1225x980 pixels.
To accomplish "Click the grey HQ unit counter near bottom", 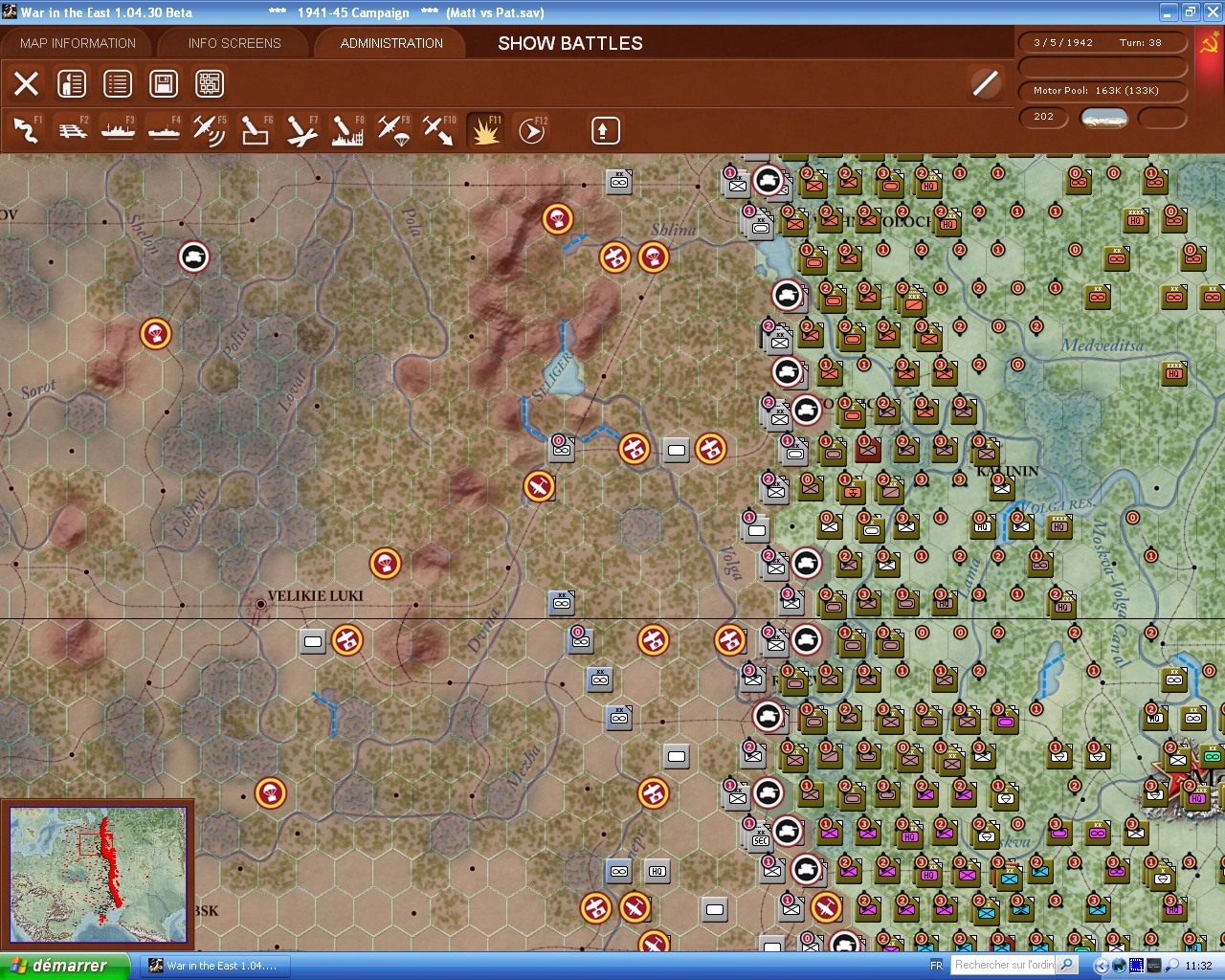I will tap(657, 871).
